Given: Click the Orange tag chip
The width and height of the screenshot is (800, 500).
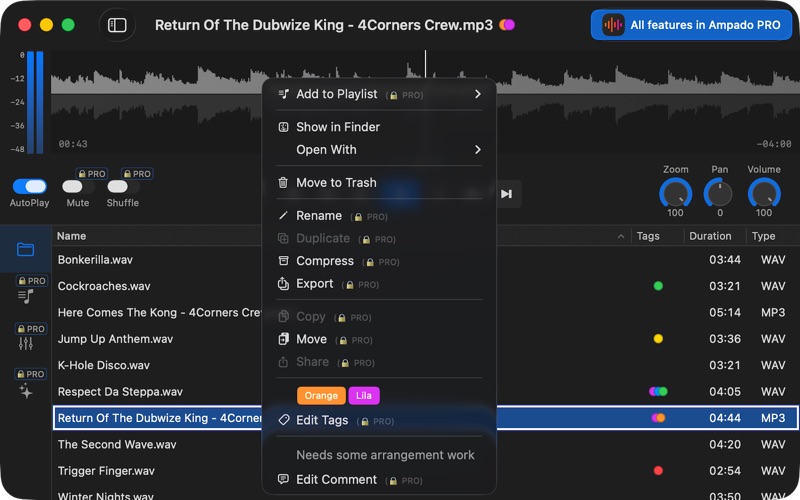Looking at the screenshot, I should point(321,395).
